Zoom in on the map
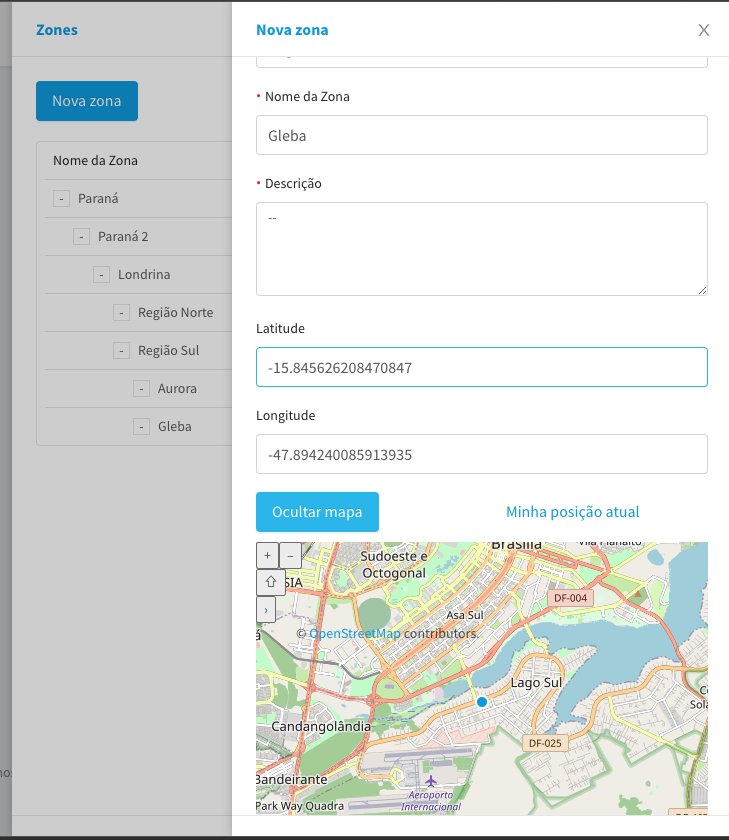This screenshot has height=840, width=729. 267,555
